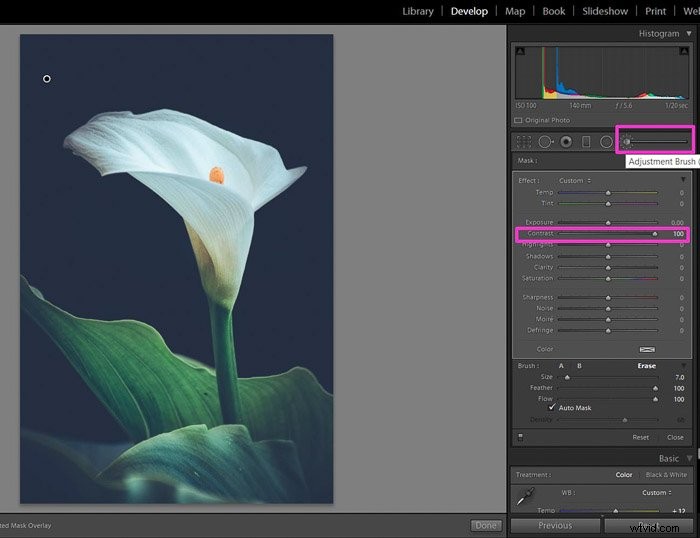Adjust the Contrast slider handle
The width and height of the screenshot is (700, 538).
(x=654, y=234)
